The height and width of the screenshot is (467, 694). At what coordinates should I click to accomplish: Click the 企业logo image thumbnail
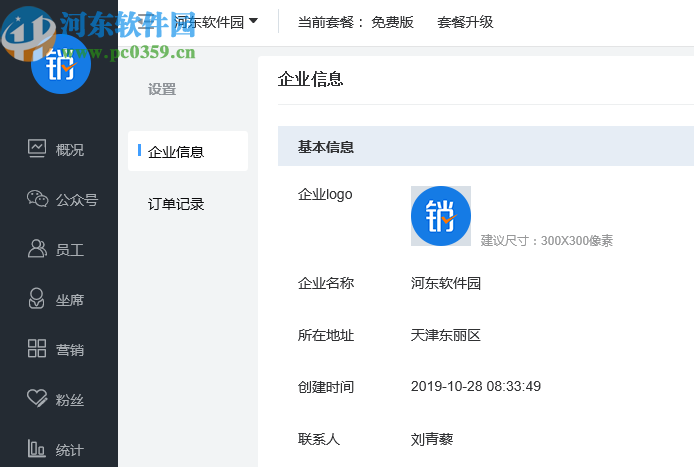[441, 216]
